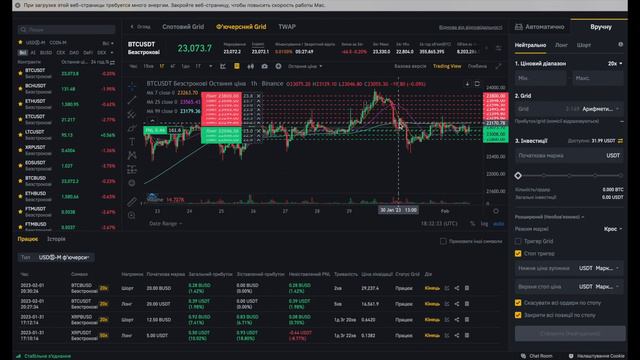
Task: Switch to the TWAP tab
Action: [x=287, y=27]
